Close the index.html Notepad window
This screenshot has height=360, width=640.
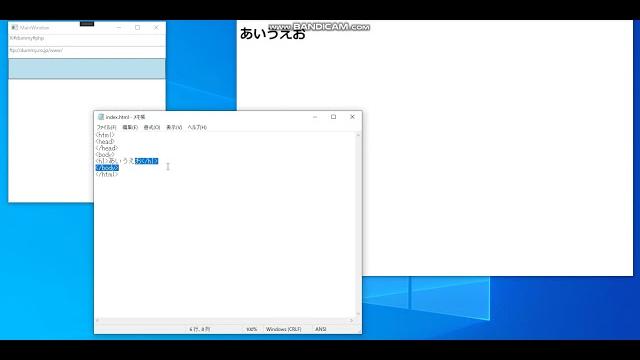point(352,117)
